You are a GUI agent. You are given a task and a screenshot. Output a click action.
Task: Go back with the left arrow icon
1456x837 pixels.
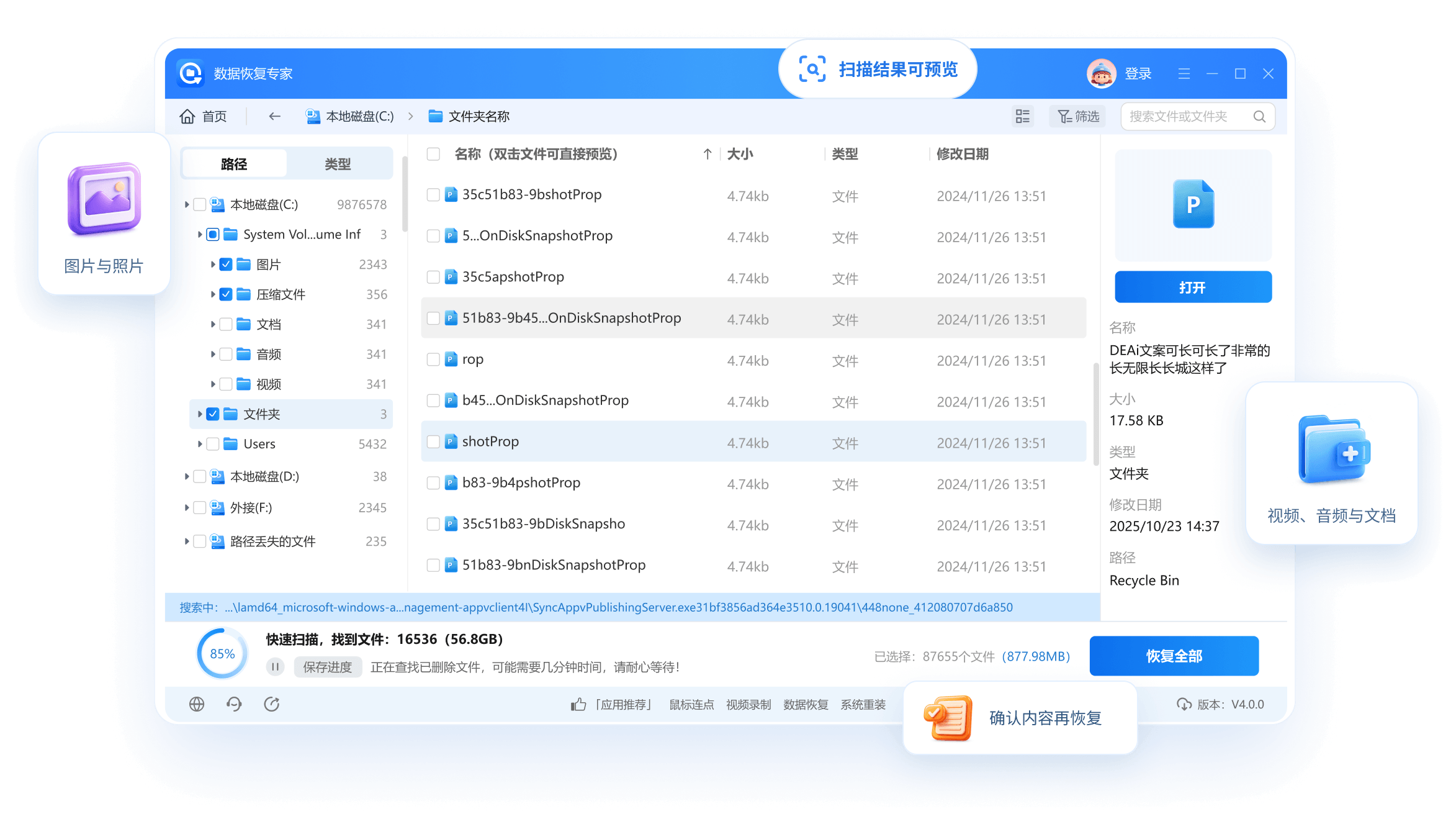click(274, 116)
